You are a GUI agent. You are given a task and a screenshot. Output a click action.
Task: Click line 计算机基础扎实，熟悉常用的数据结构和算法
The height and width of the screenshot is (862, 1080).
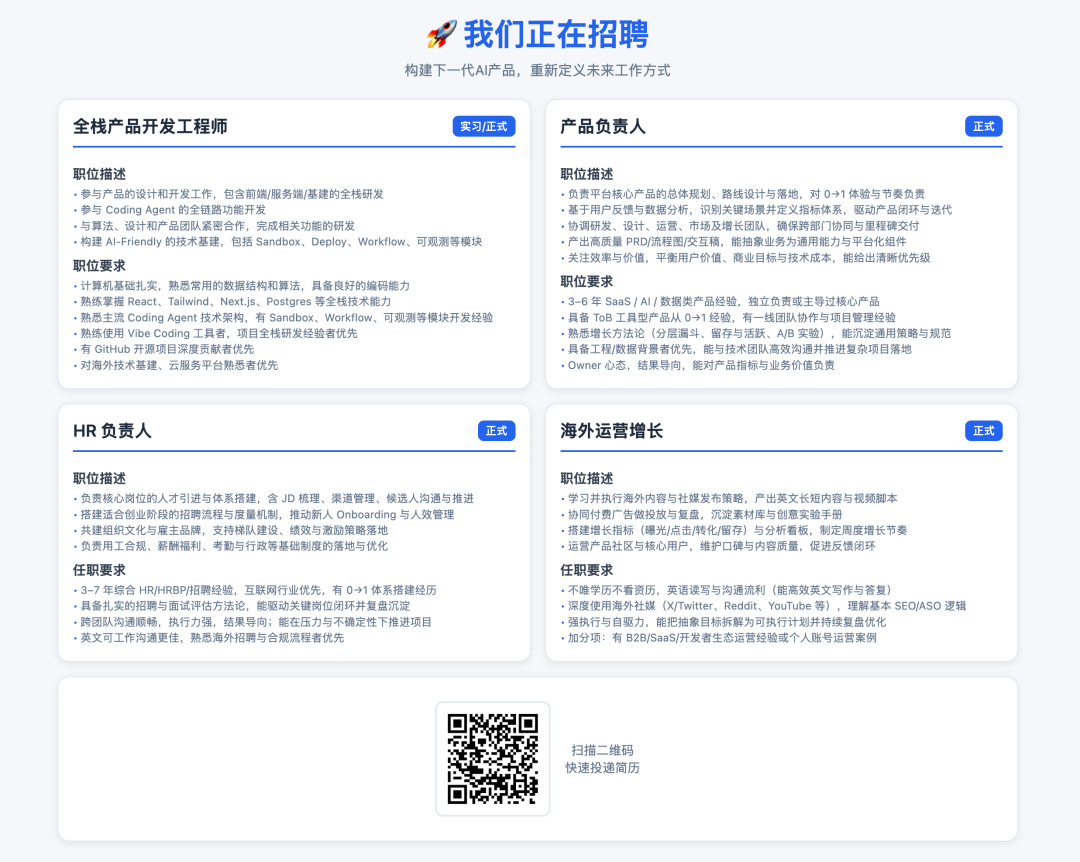coord(245,286)
